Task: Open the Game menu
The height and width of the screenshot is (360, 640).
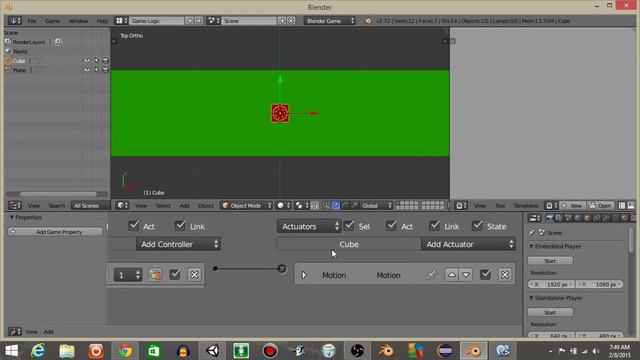Action: coord(52,21)
